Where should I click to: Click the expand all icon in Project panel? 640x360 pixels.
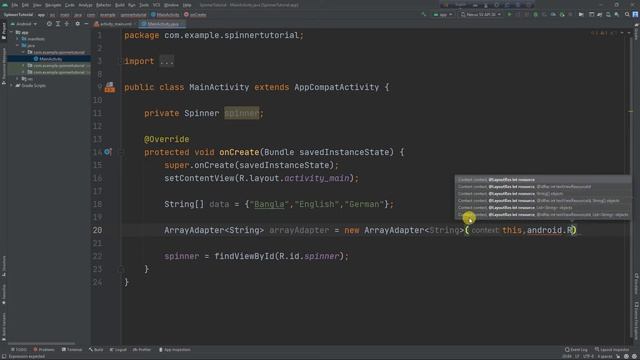click(x=58, y=24)
